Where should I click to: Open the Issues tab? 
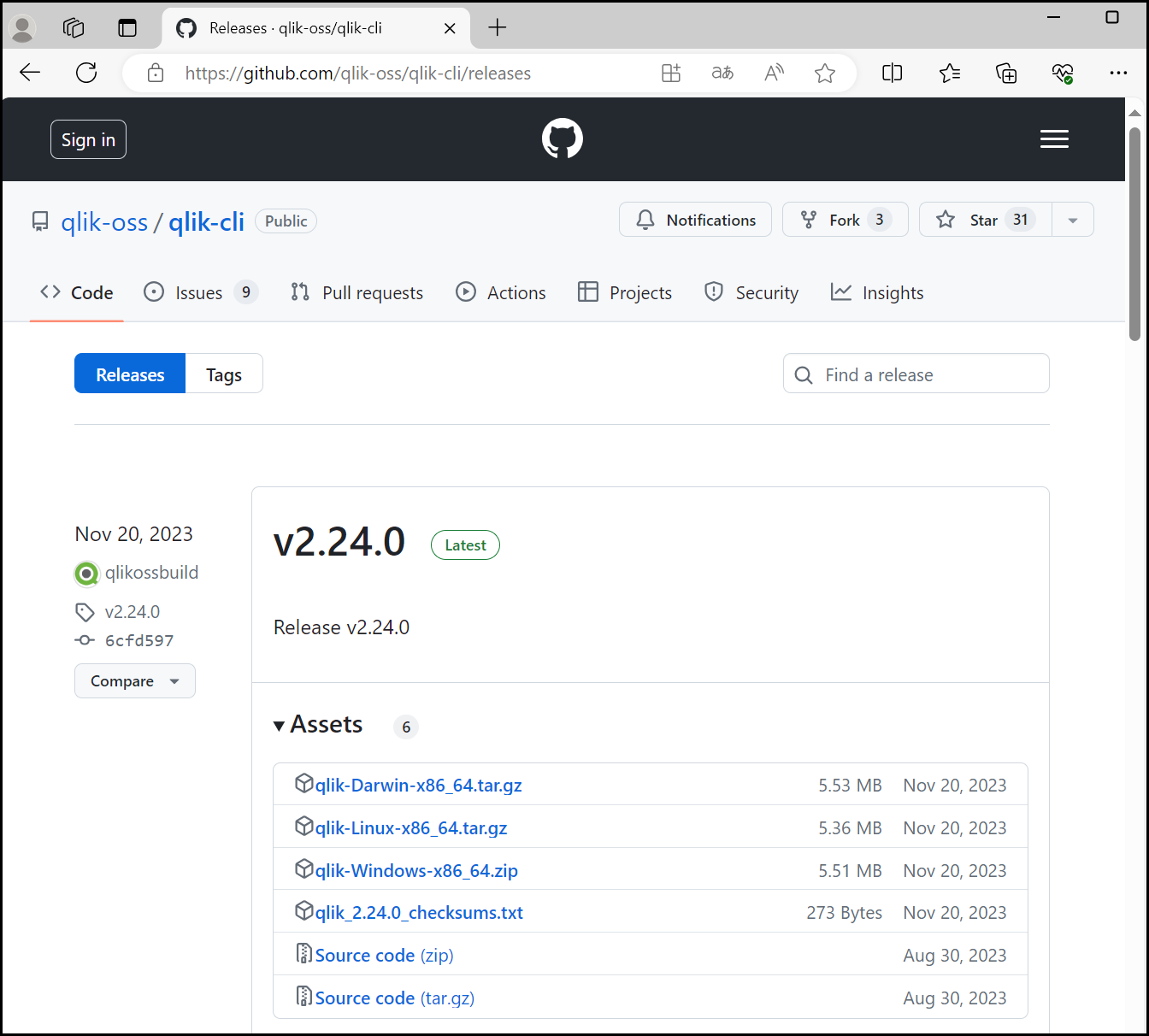pos(198,292)
